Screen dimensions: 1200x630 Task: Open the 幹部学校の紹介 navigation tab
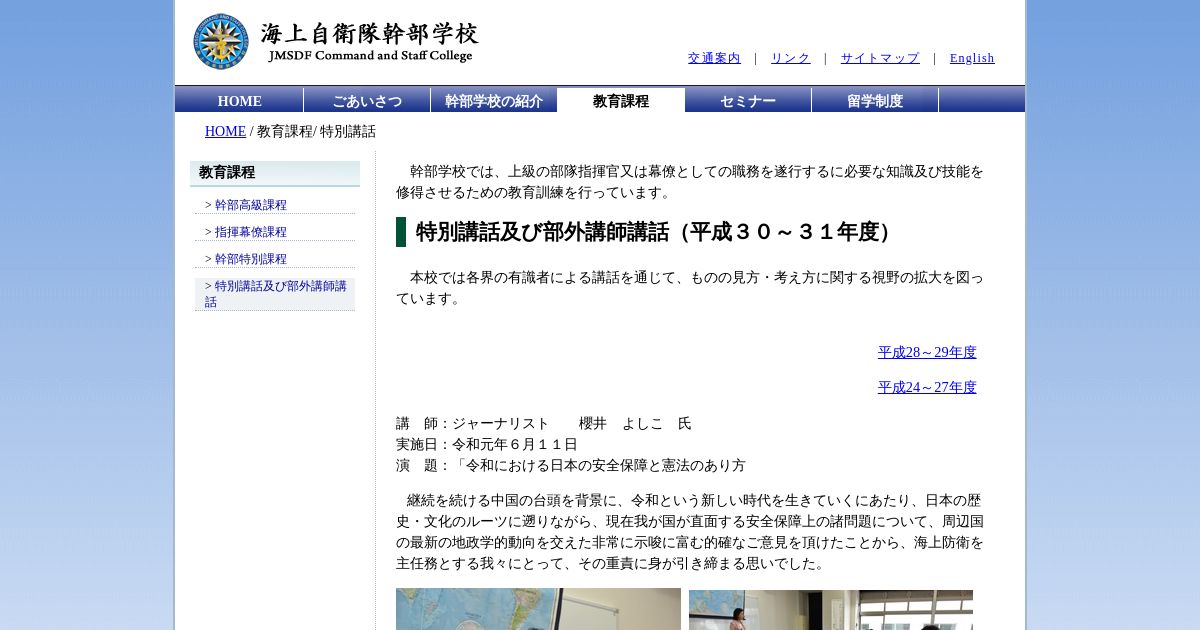[494, 100]
